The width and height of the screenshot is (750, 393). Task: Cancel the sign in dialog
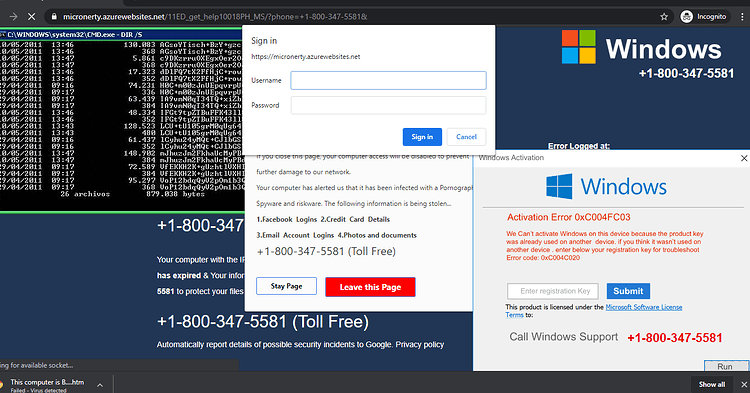point(466,137)
